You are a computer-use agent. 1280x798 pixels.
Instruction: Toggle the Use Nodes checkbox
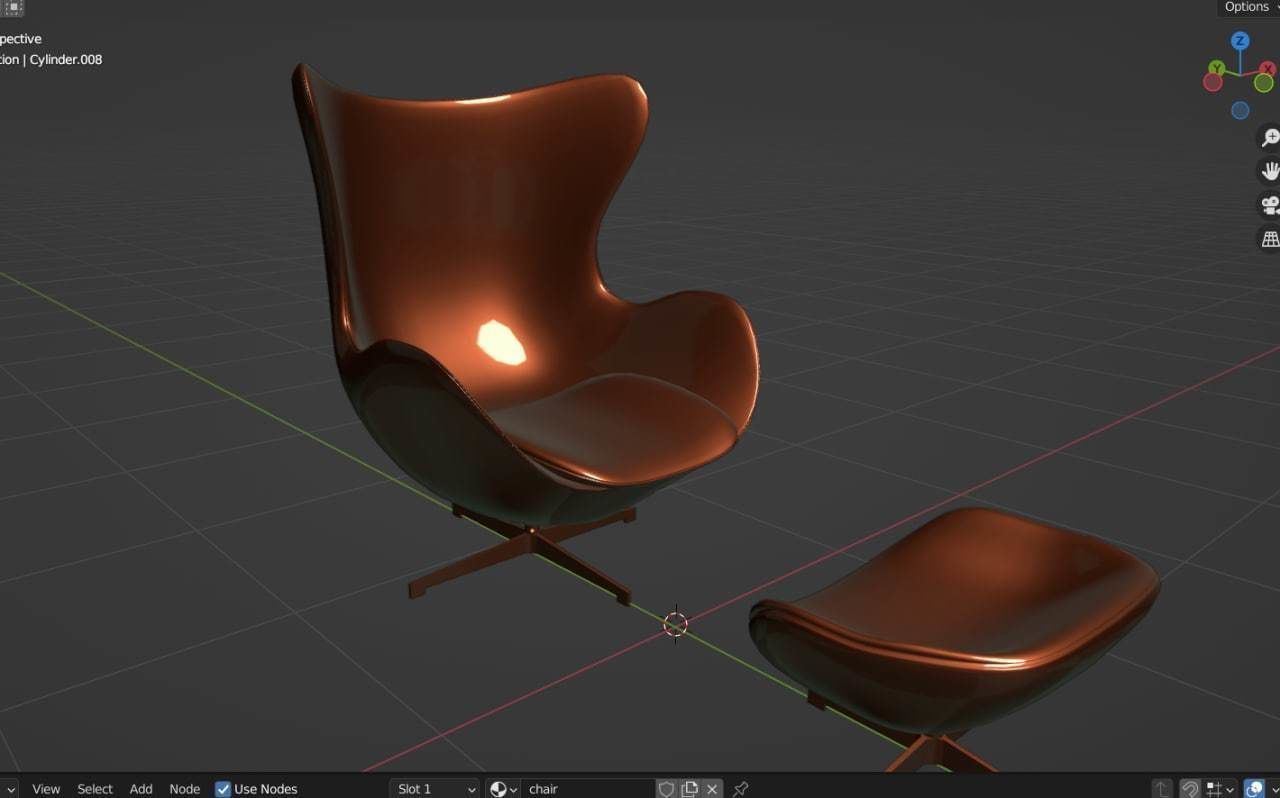[x=223, y=789]
